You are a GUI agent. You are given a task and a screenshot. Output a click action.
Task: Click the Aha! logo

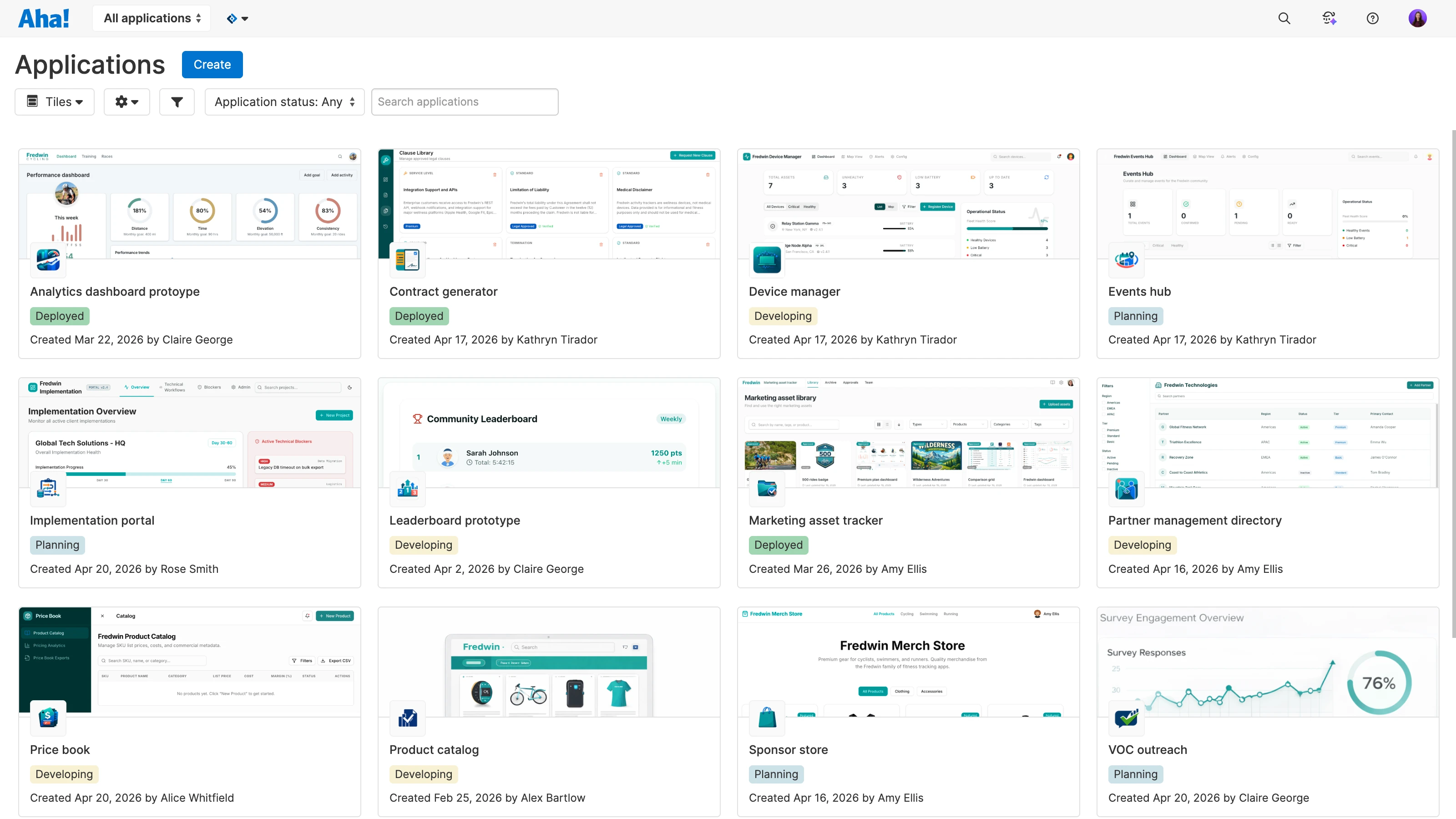click(44, 18)
